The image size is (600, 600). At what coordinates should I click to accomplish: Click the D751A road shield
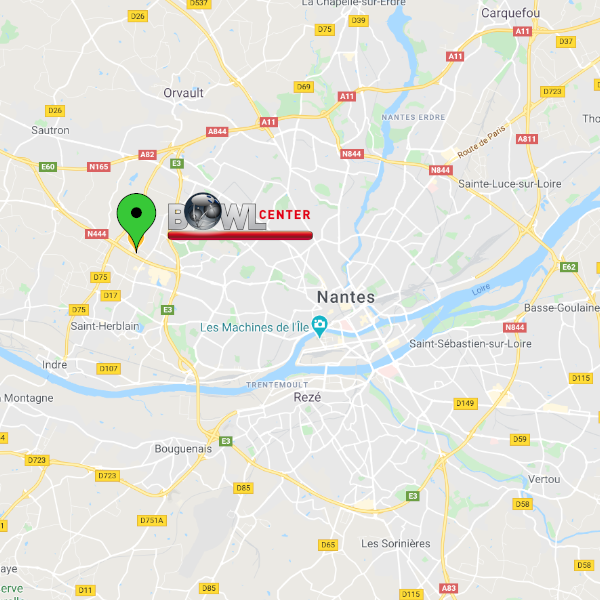coord(152,520)
